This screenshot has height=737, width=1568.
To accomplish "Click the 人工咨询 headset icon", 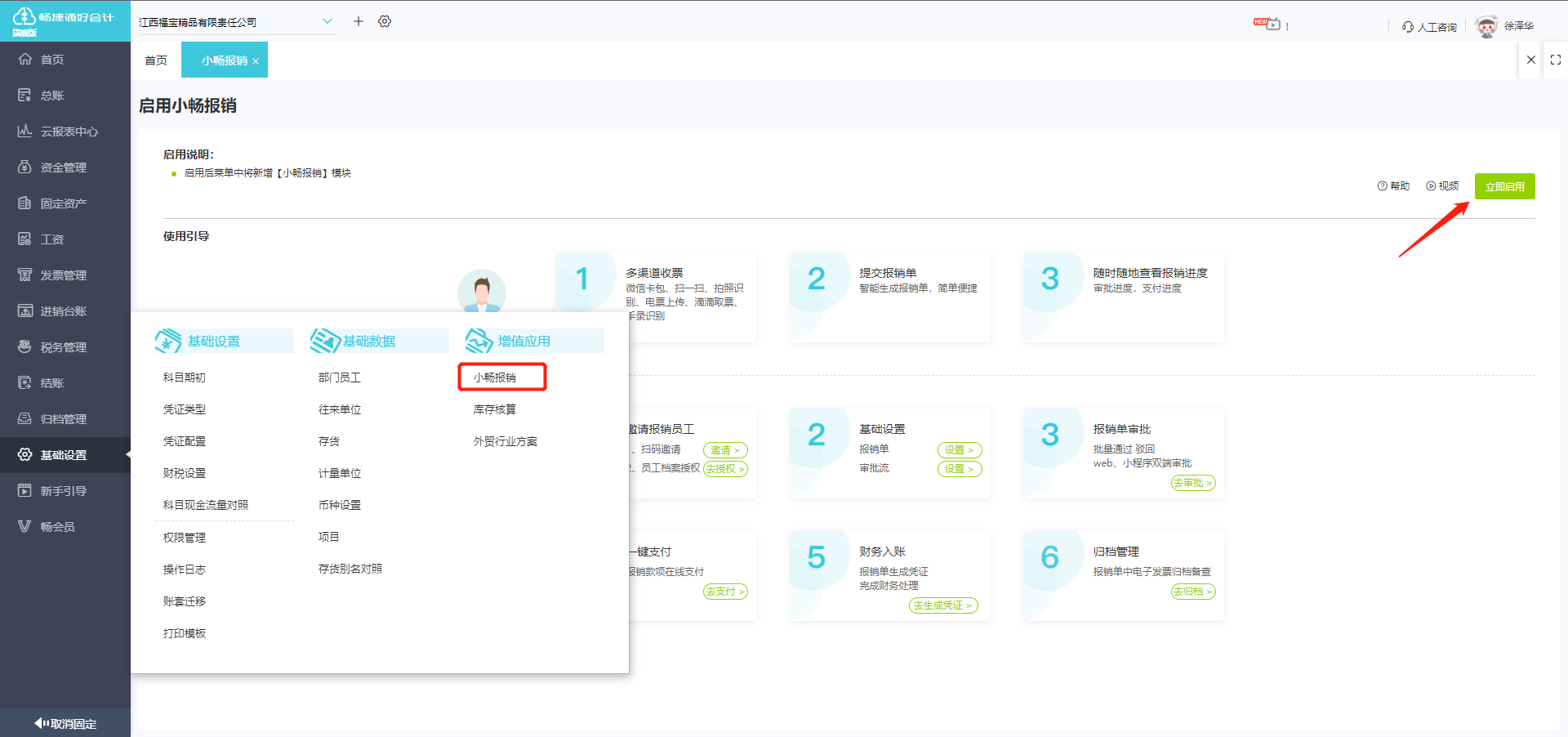I will (x=1408, y=27).
